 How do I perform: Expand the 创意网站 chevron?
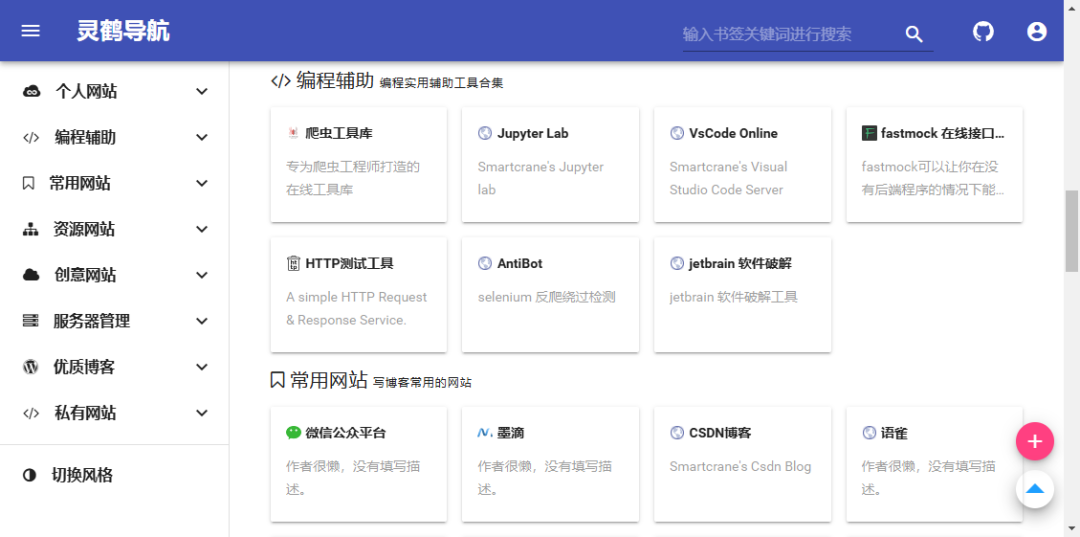(x=202, y=275)
